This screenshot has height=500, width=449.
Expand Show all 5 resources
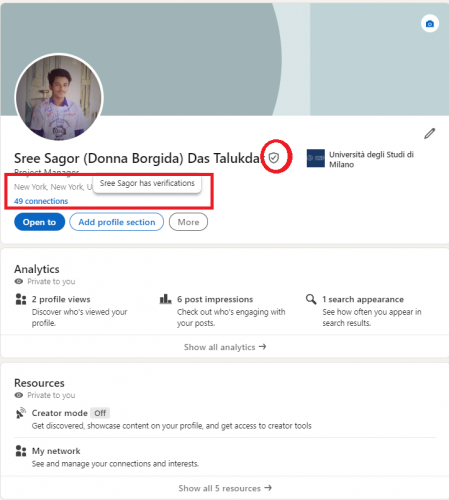coord(225,488)
